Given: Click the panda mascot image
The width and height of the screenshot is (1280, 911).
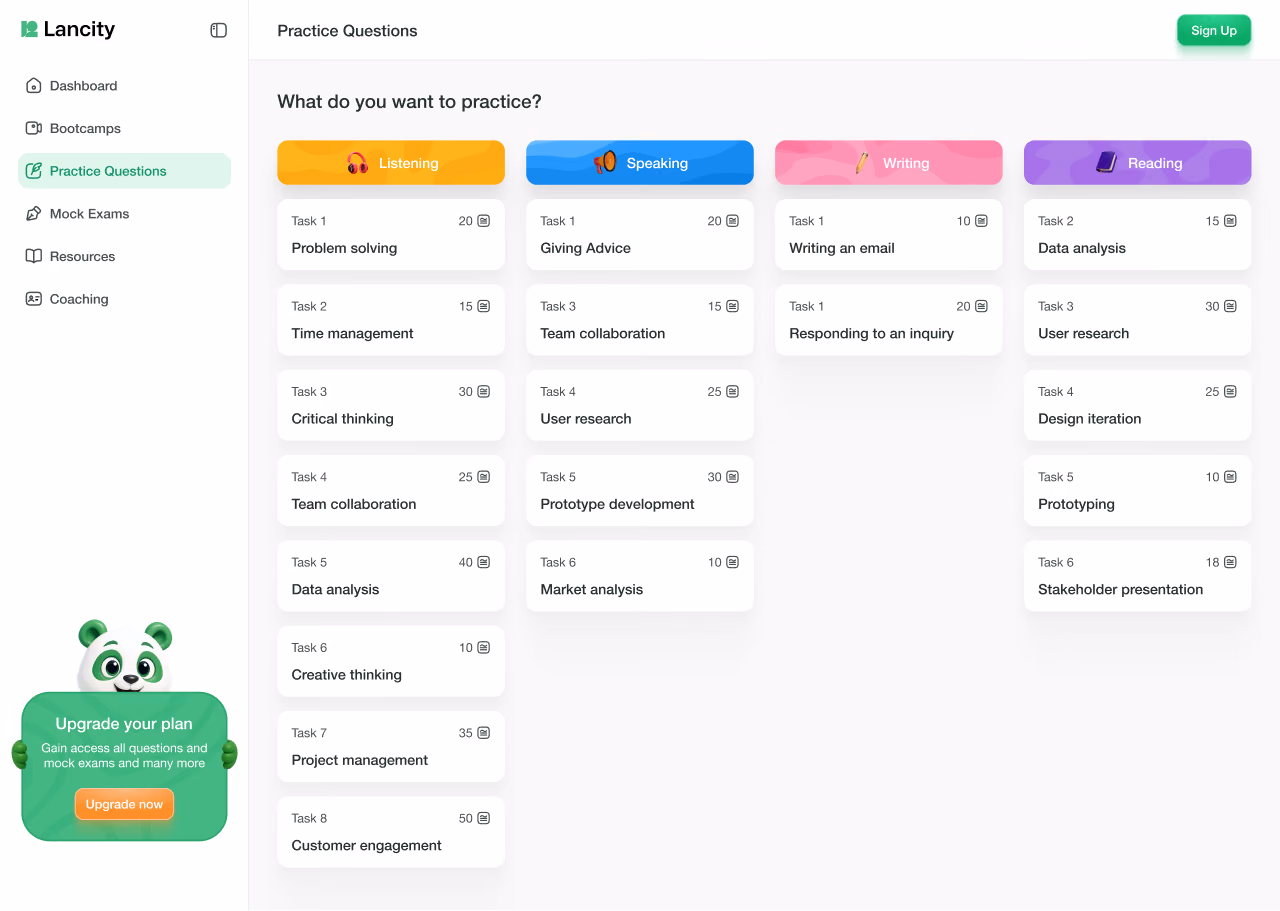Looking at the screenshot, I should (x=125, y=657).
